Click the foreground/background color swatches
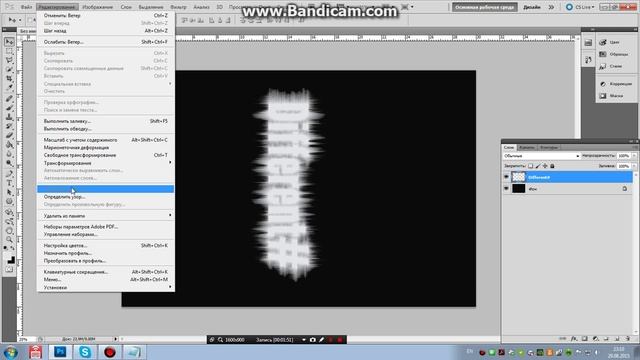 click(x=10, y=259)
